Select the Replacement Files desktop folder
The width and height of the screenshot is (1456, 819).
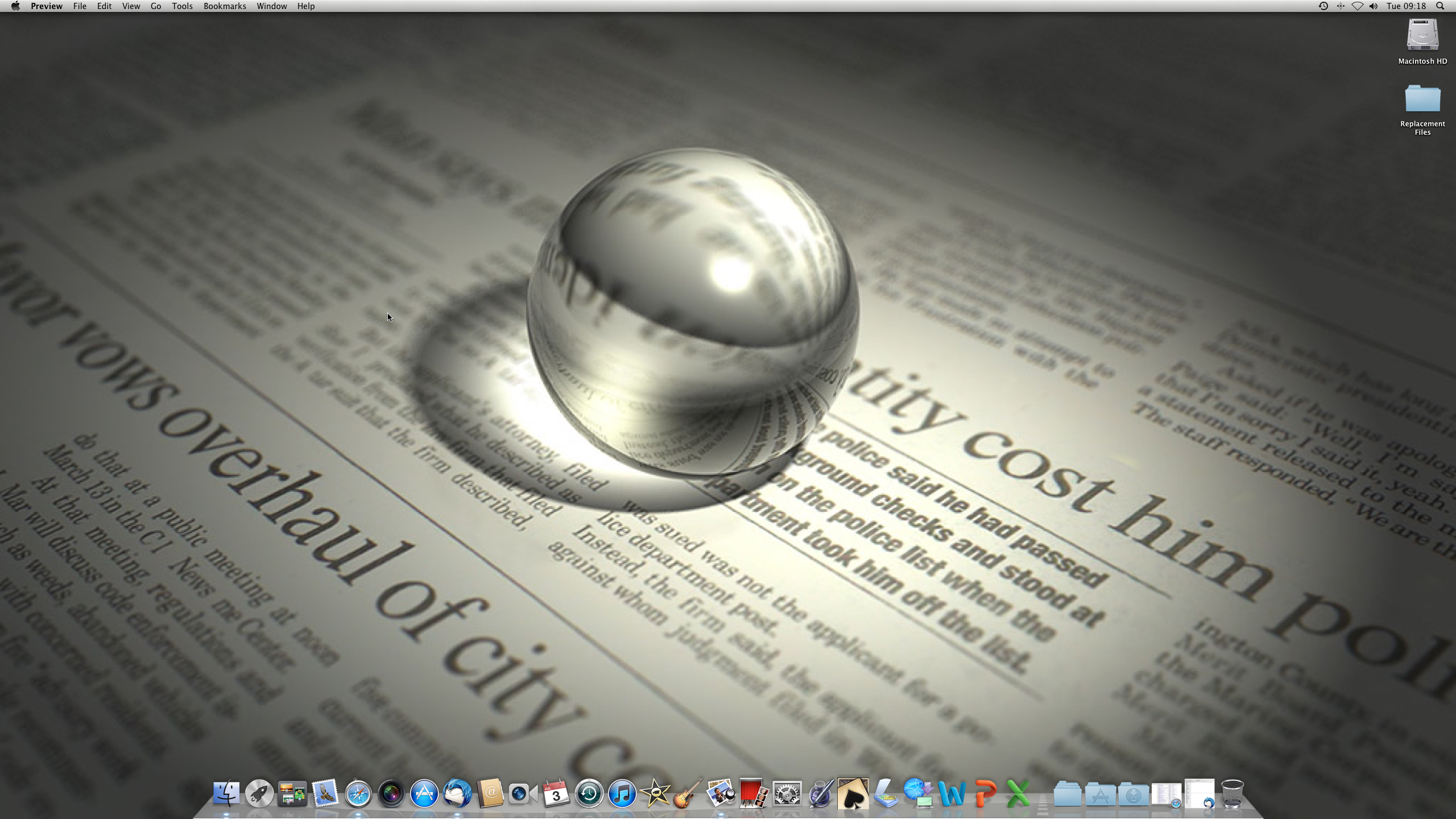(1422, 109)
